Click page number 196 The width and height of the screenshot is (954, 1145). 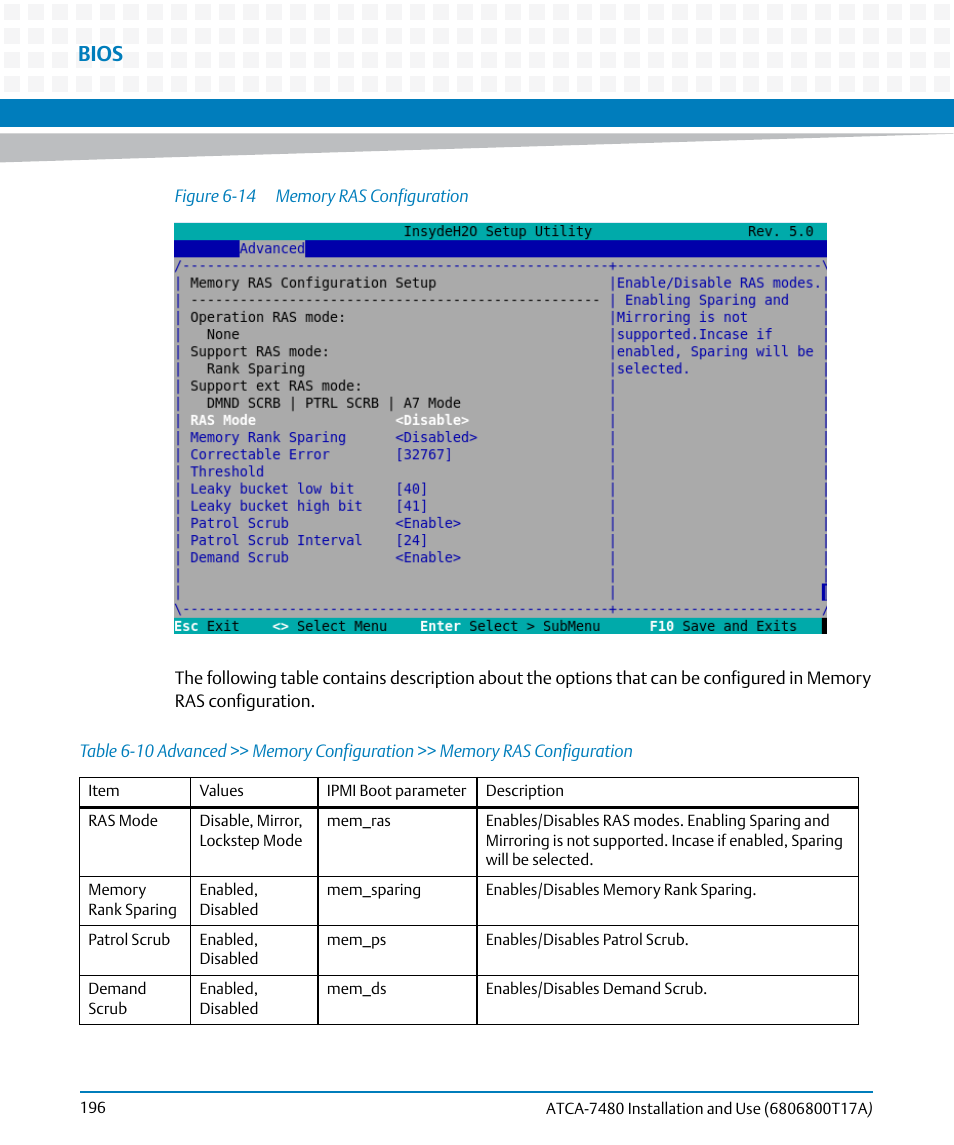93,1108
